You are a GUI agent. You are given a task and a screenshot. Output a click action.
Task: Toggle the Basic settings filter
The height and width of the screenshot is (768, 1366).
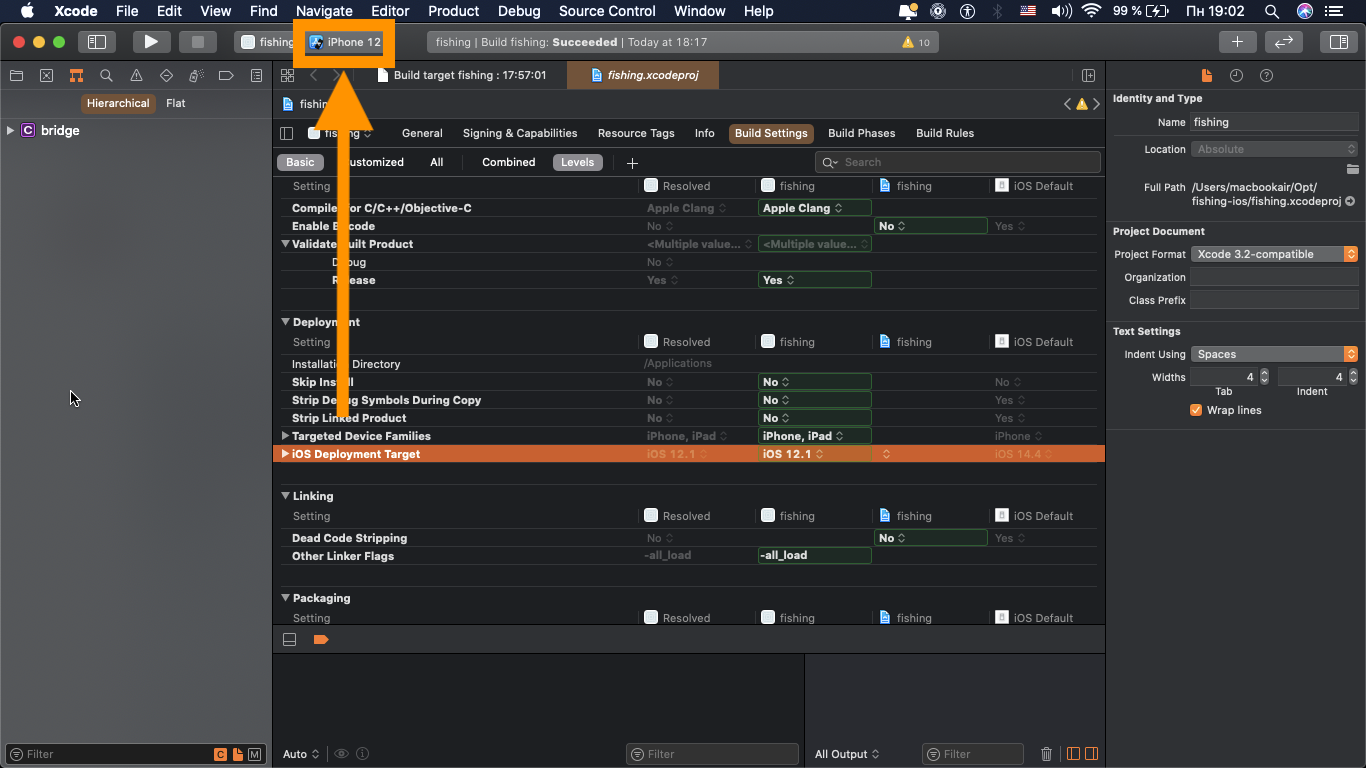coord(300,161)
